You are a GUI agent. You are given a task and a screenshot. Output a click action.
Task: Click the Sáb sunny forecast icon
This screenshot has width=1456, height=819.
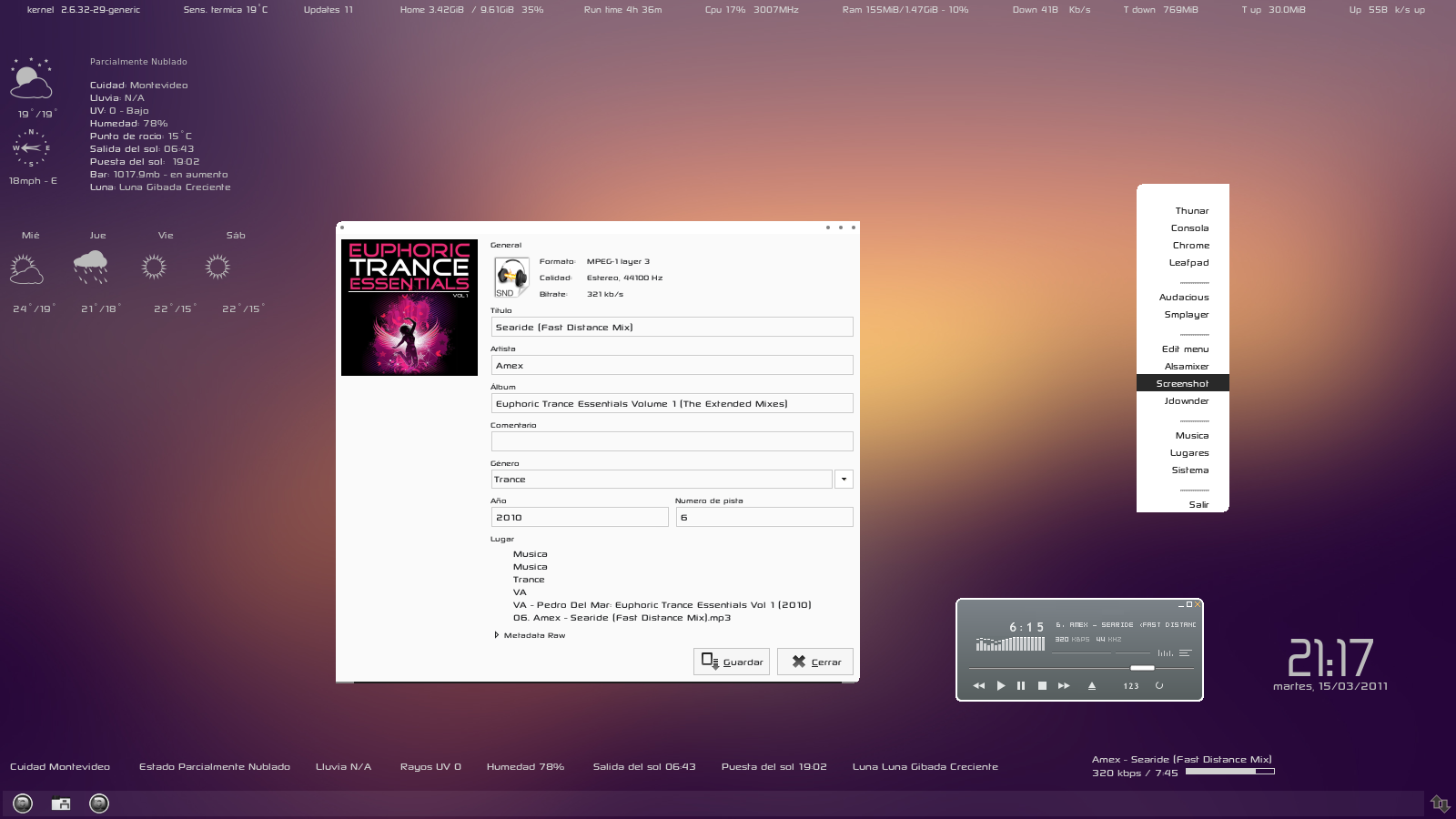click(x=217, y=267)
